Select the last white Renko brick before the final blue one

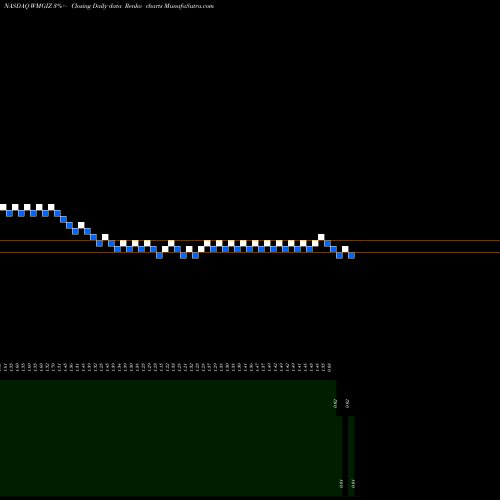345,249
